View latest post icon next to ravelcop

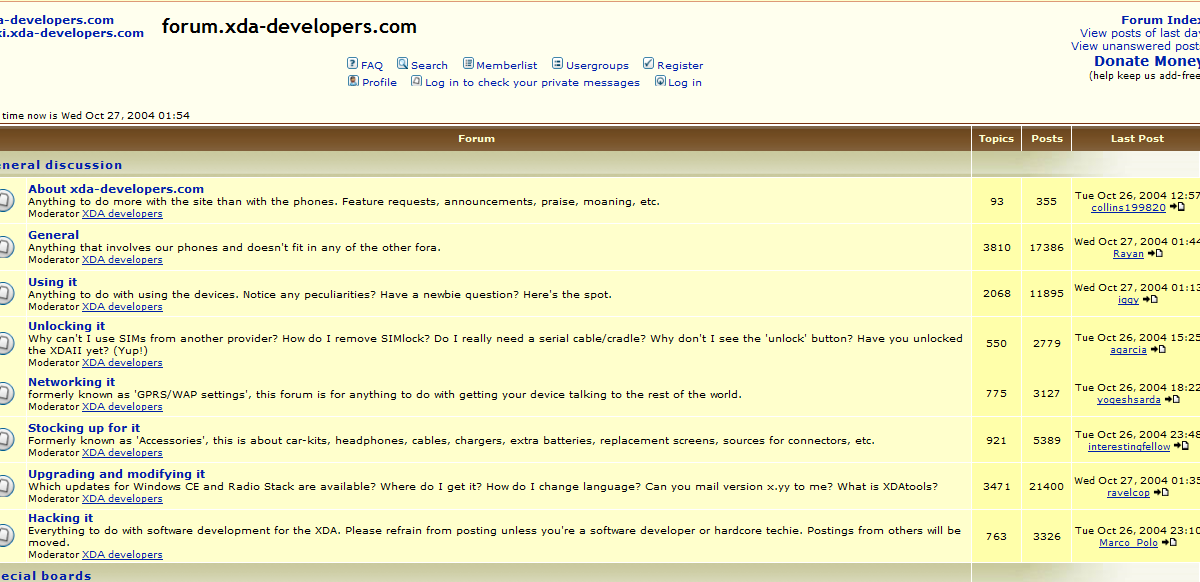pos(1161,492)
